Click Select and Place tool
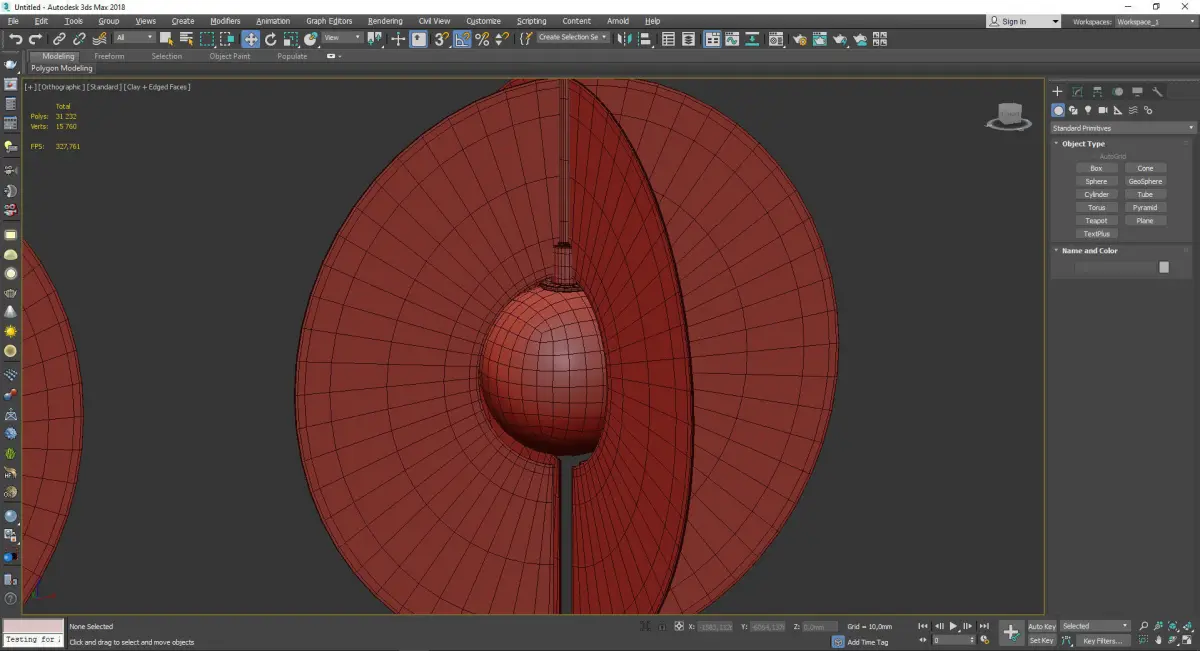1200x651 pixels. (x=311, y=39)
